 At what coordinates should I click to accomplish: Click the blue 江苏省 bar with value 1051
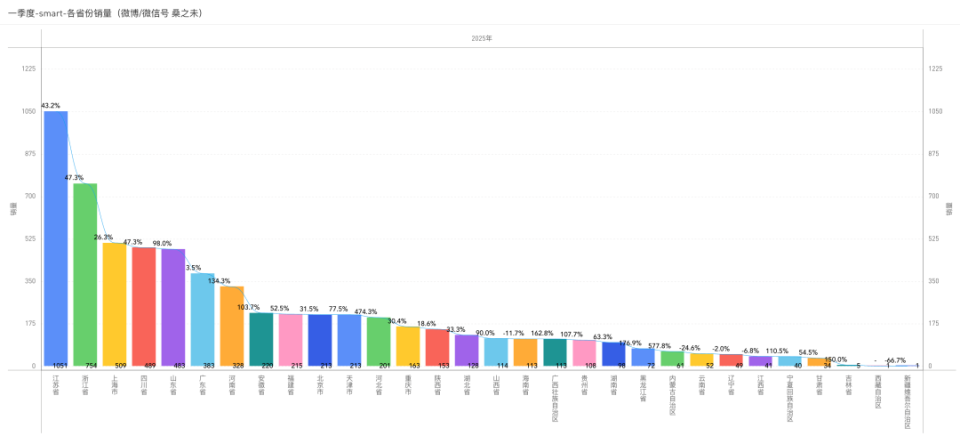click(56, 239)
